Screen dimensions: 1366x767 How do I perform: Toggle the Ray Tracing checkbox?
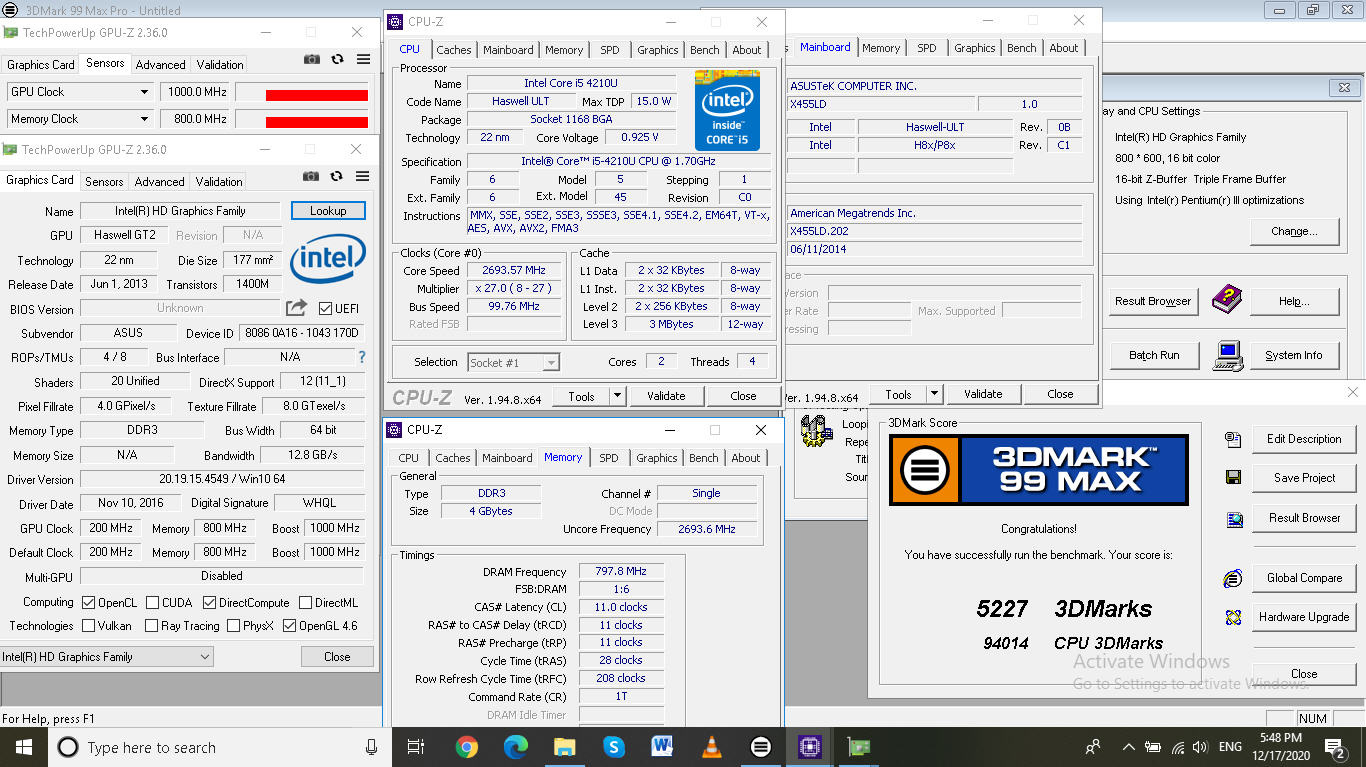click(152, 626)
